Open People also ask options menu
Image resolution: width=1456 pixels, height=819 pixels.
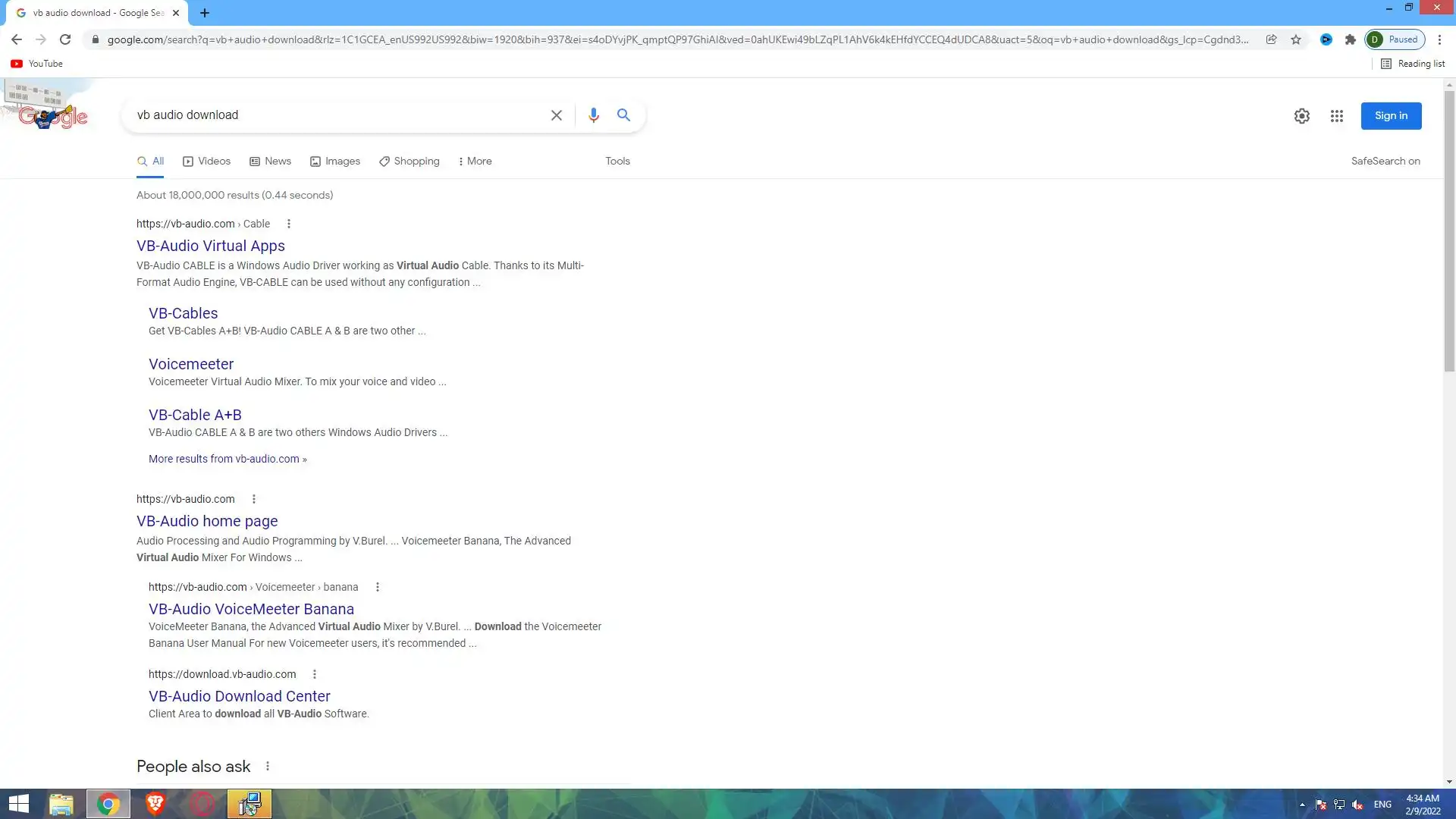pos(268,767)
